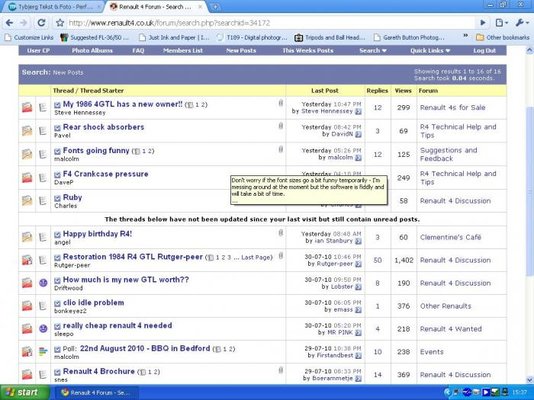Image resolution: width=534 pixels, height=400 pixels.
Task: Open the 'Gareth Button Photog' bookmark
Action: click(x=409, y=37)
